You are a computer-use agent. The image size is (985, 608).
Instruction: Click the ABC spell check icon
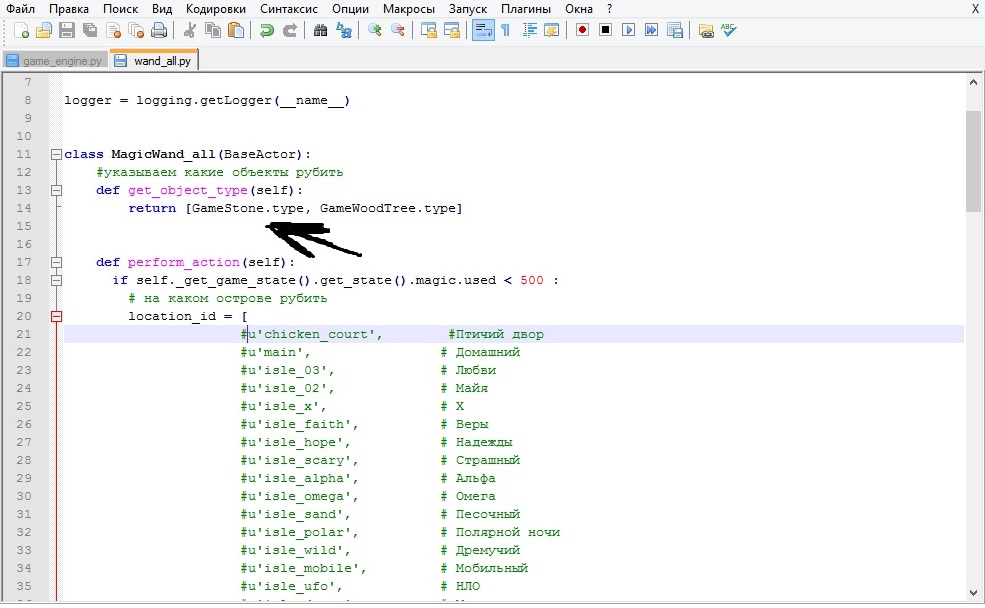pos(729,31)
